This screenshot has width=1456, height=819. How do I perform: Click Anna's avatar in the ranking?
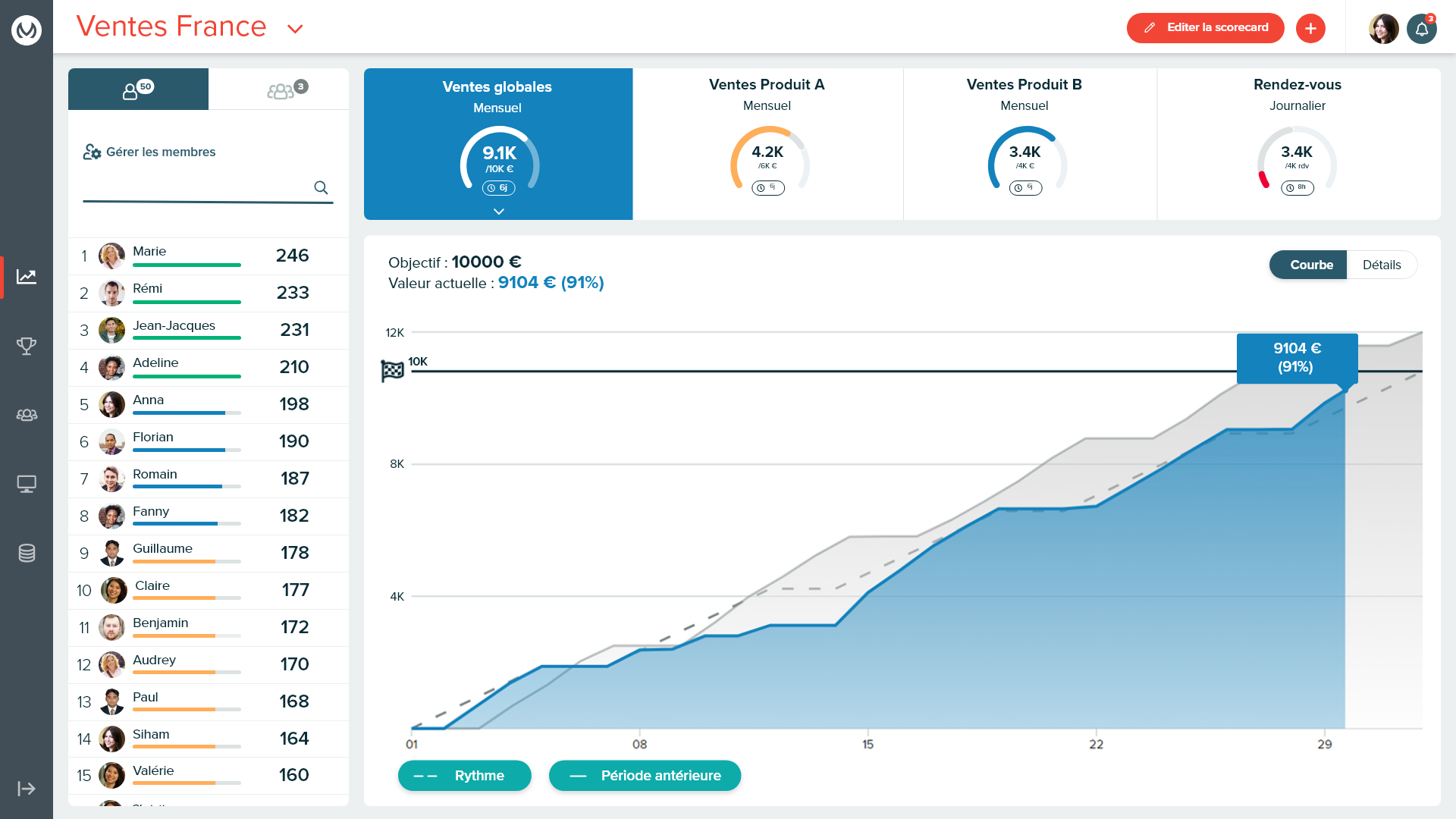click(111, 404)
